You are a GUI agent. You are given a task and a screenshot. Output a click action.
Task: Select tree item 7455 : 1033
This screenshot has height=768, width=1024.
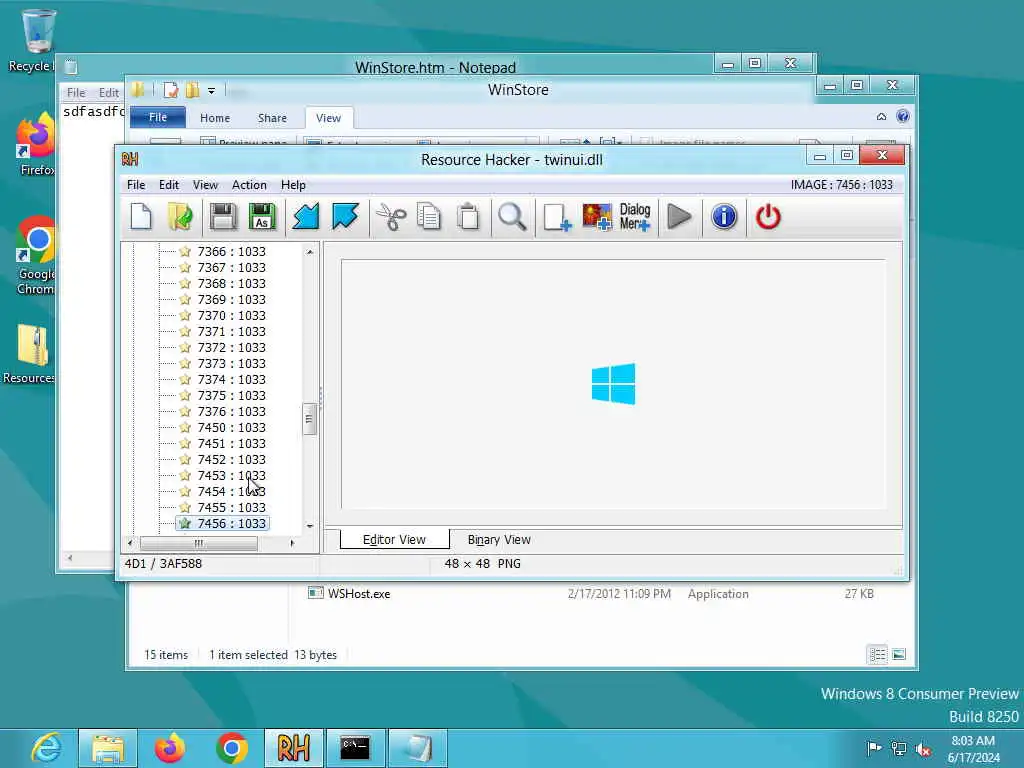click(231, 507)
